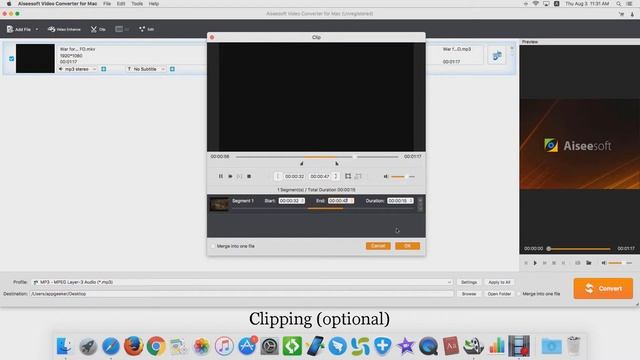Screen dimensions: 640x360
Task: Click the Segment 1 Start time stepper
Action: point(302,201)
